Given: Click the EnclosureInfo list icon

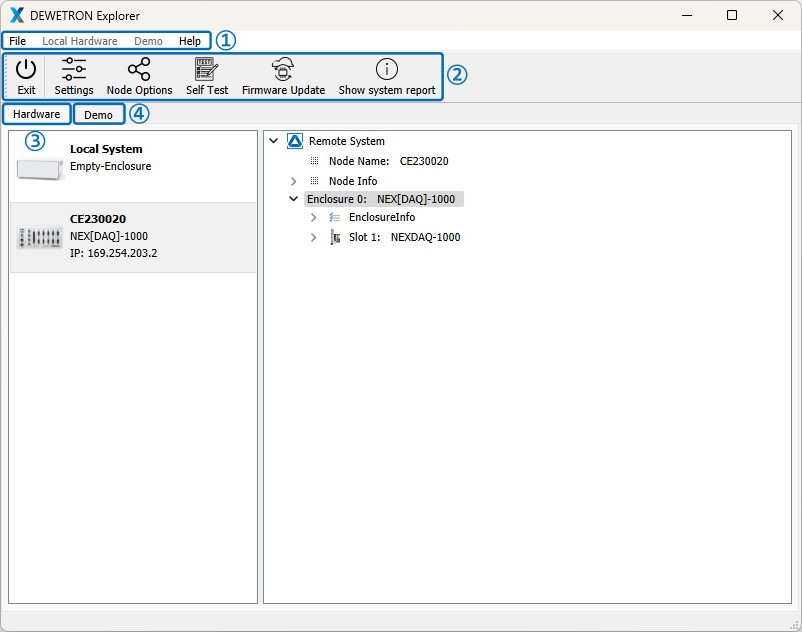Looking at the screenshot, I should tap(335, 217).
